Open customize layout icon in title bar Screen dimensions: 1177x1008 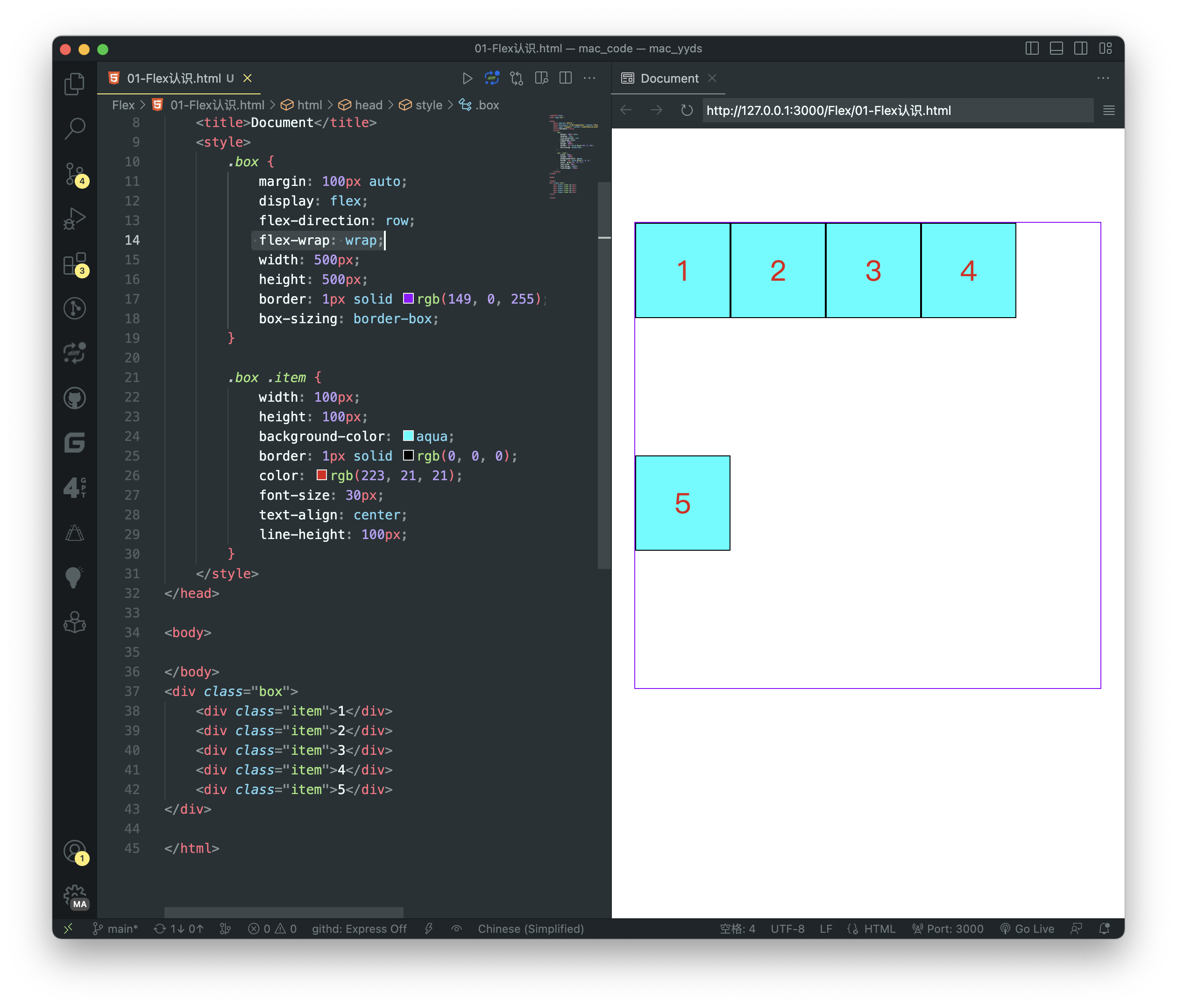[x=1106, y=48]
